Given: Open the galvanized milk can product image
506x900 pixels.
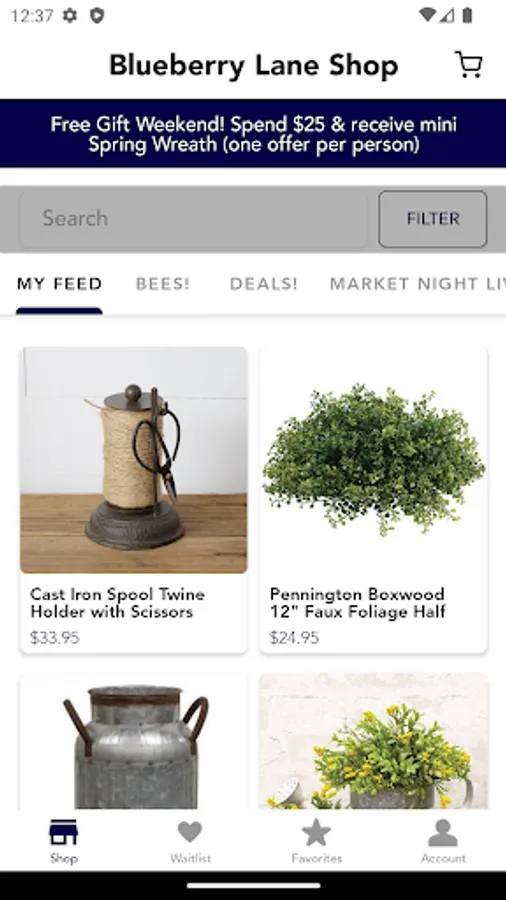Looking at the screenshot, I should pyautogui.click(x=134, y=742).
